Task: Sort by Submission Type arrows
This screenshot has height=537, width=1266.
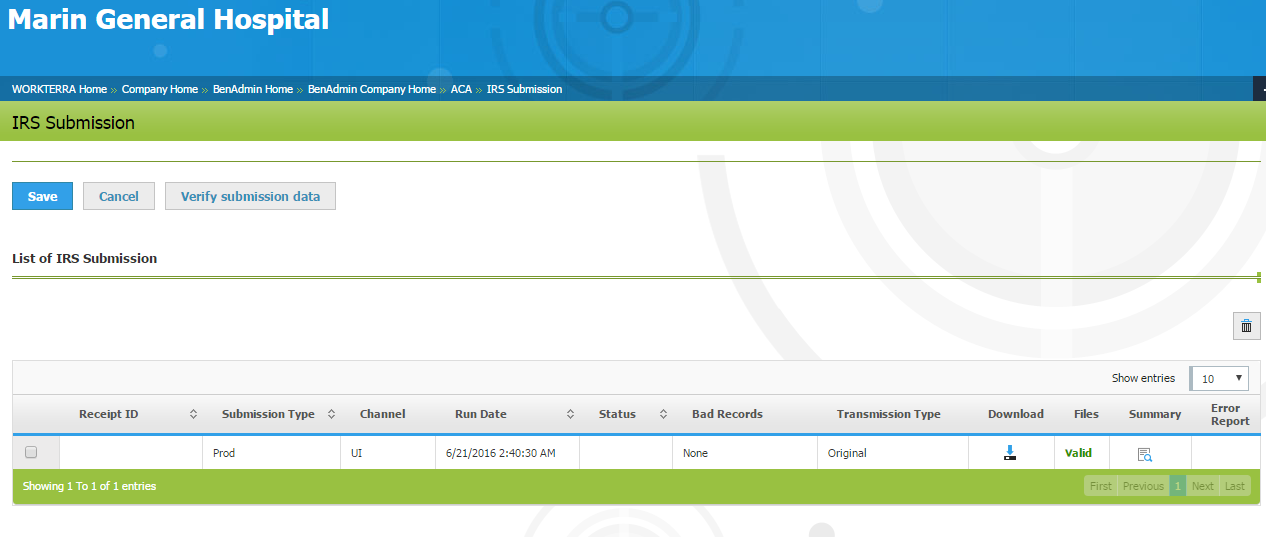Action: [x=331, y=414]
